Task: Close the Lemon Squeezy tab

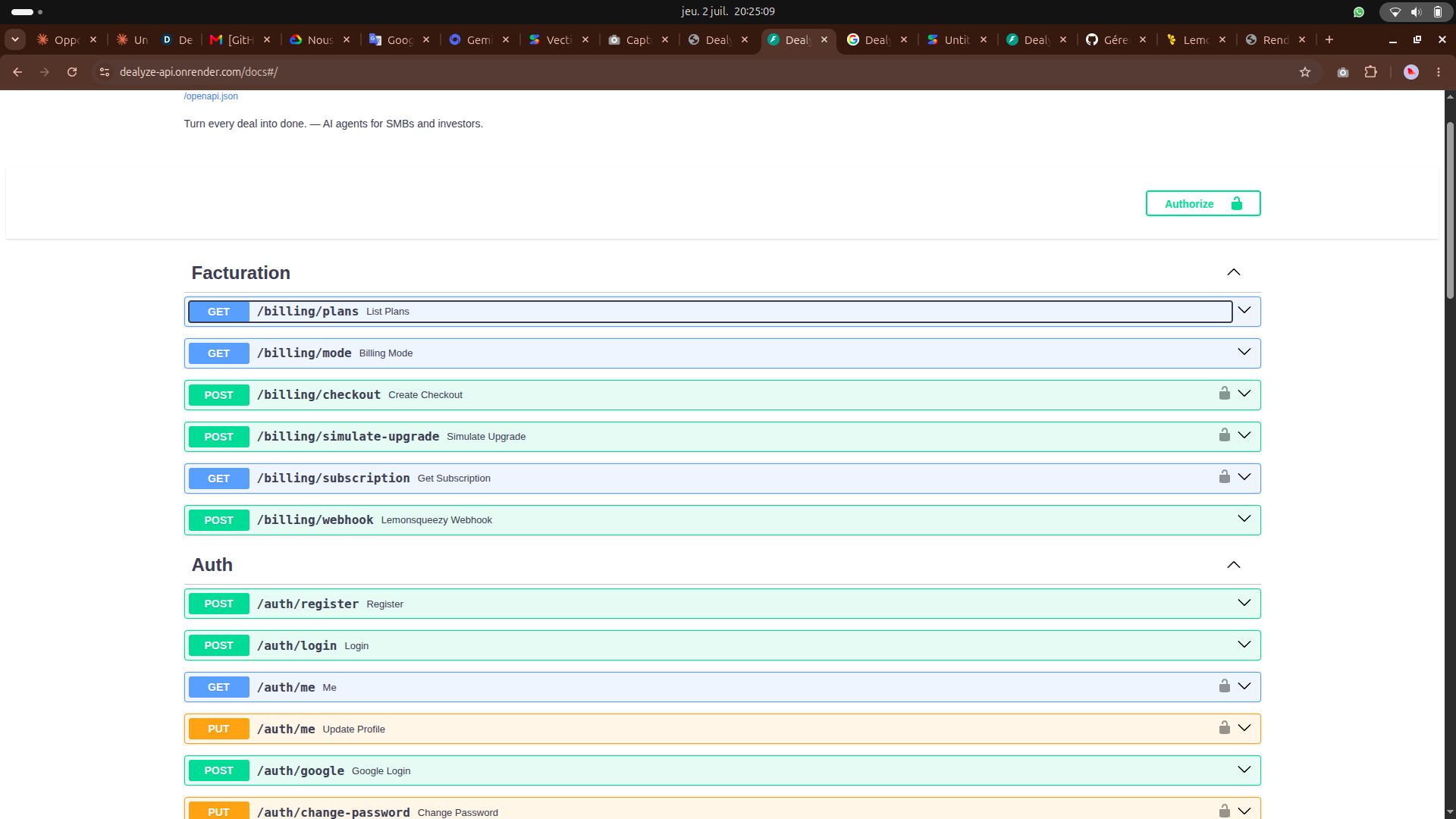Action: (1222, 39)
